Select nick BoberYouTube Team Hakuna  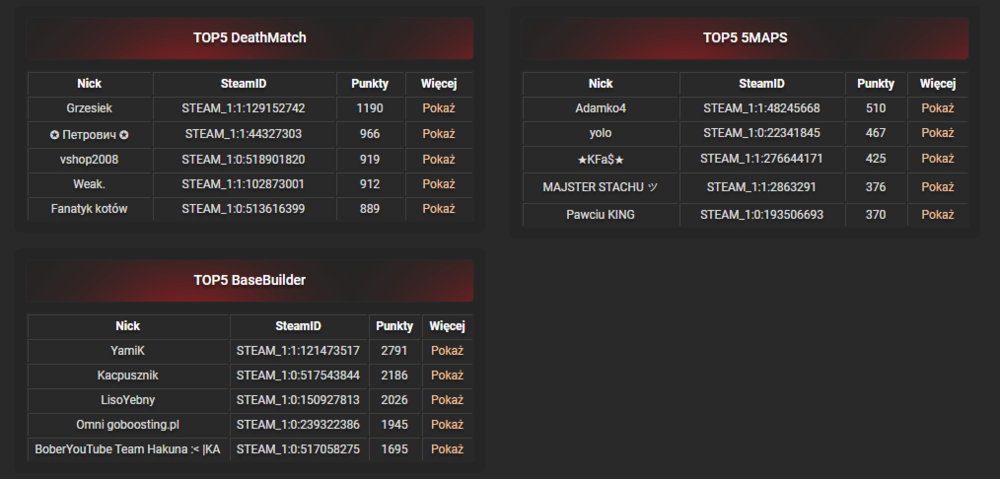[128, 449]
